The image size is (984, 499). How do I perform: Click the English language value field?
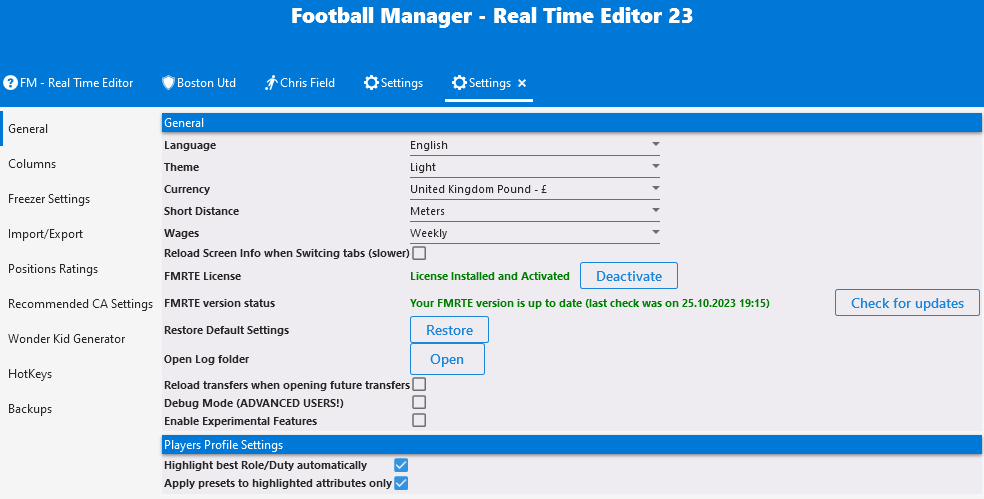[535, 145]
